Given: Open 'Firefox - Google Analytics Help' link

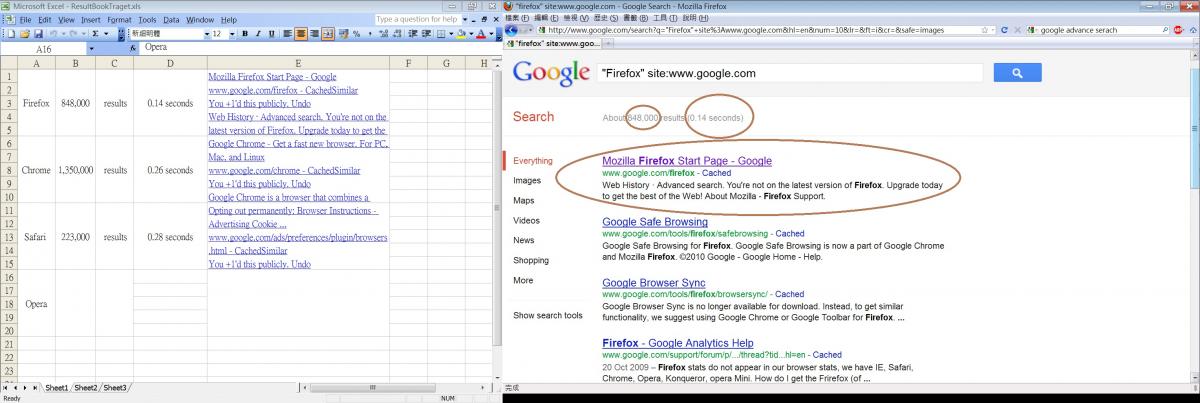Looking at the screenshot, I should click(677, 343).
